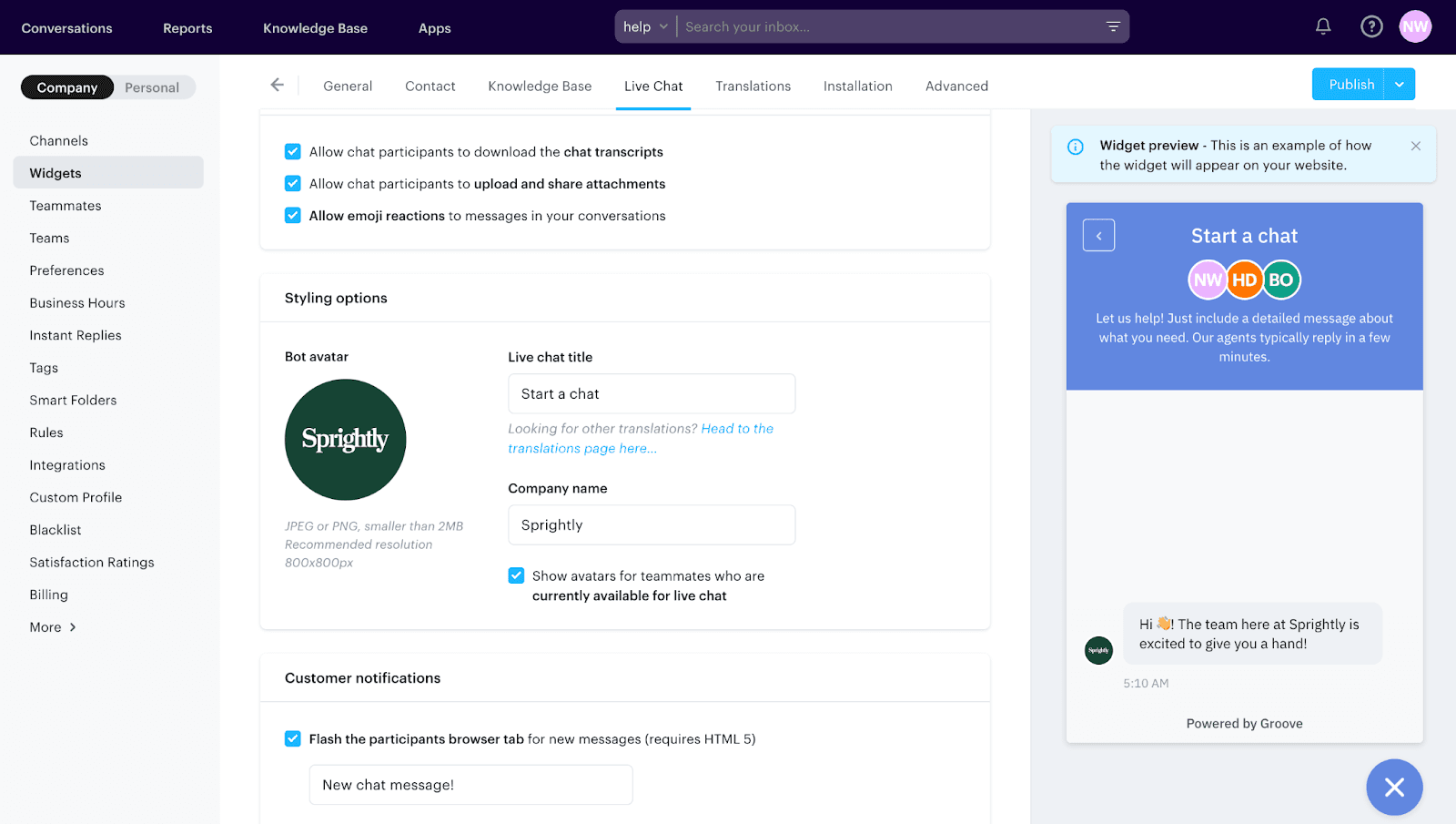Open the notifications bell icon
Image resolution: width=1456 pixels, height=824 pixels.
(x=1321, y=26)
